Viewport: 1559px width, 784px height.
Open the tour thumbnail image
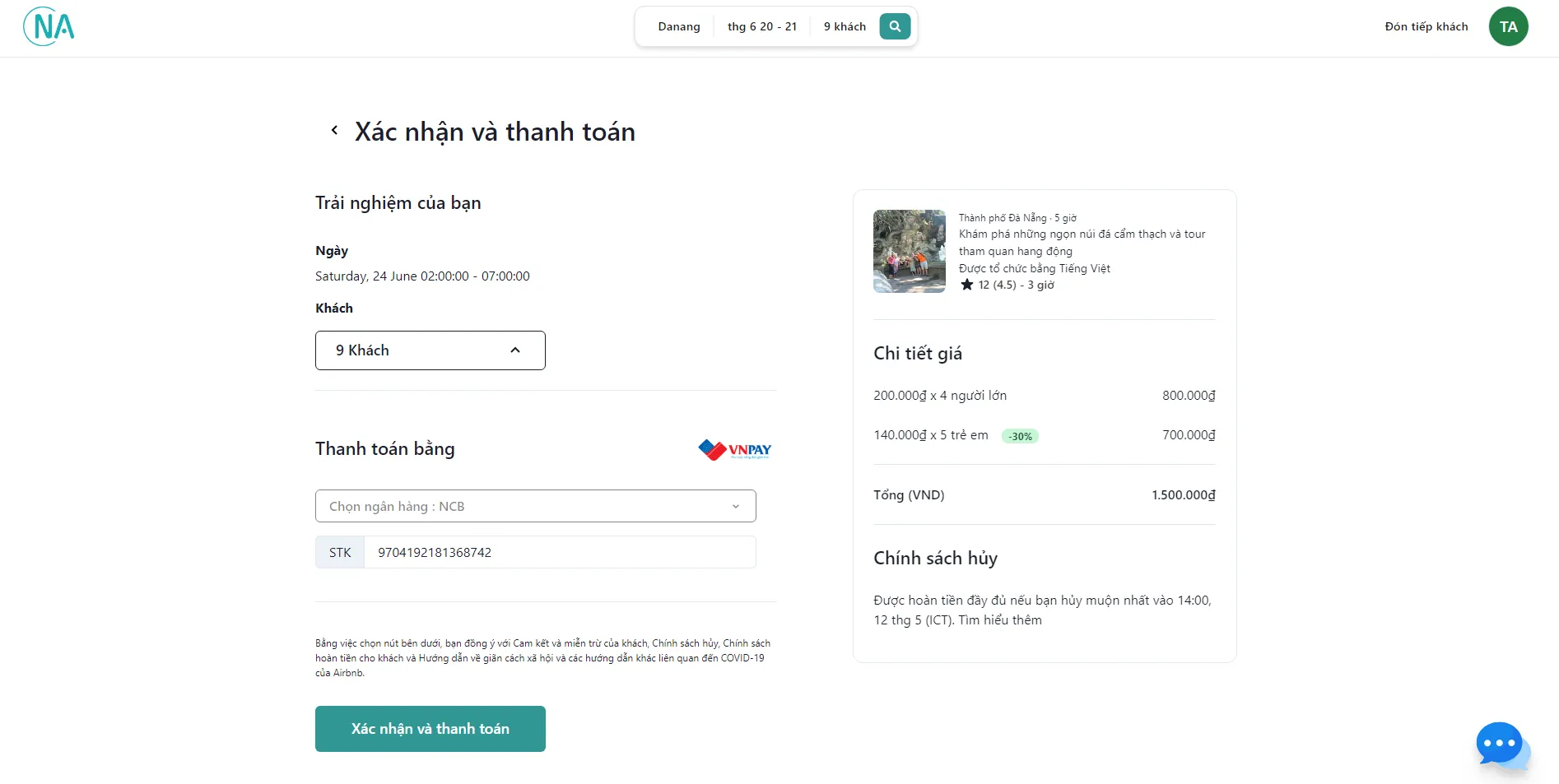(910, 251)
